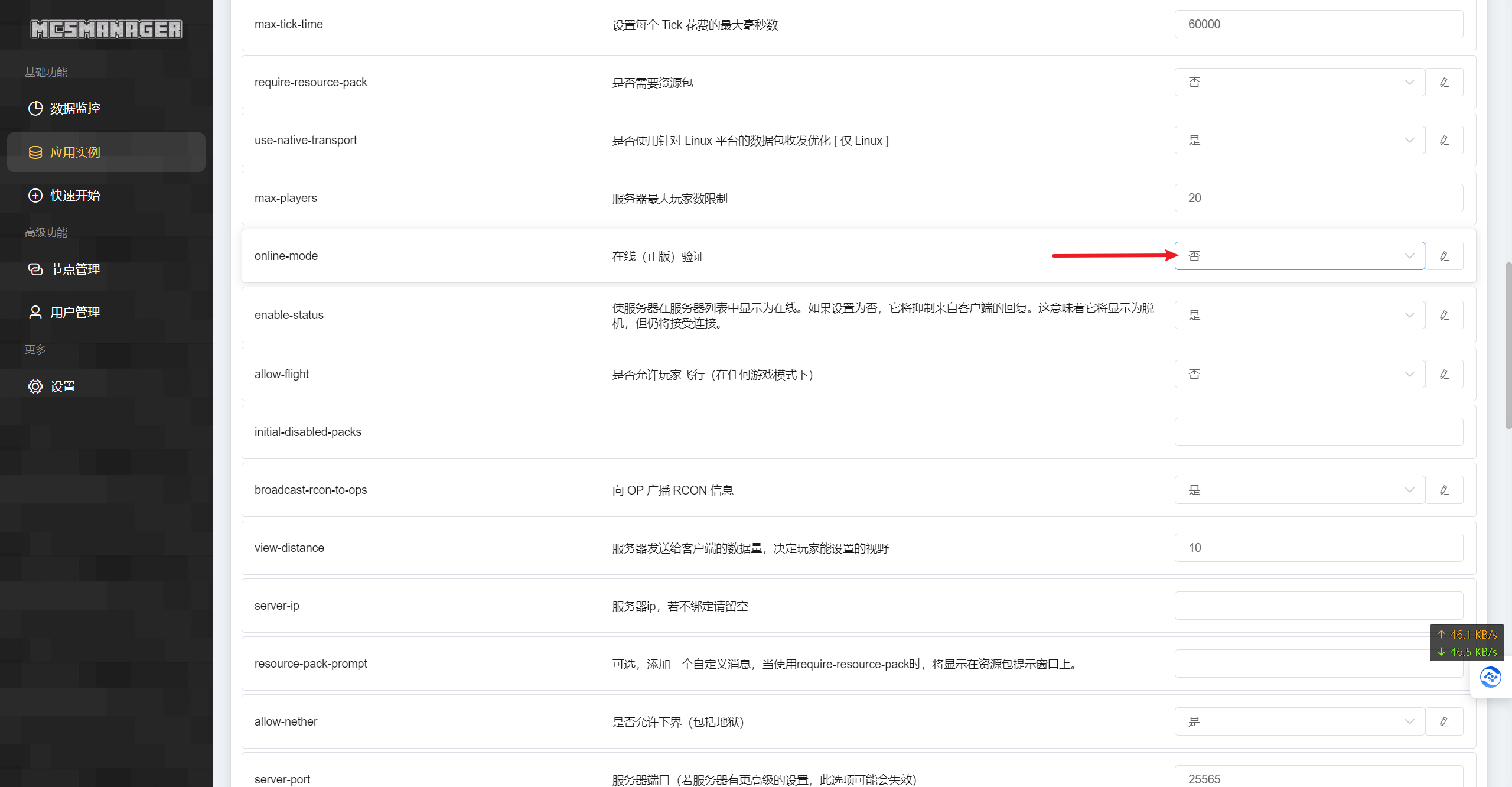
Task: Click the page vertical scrollbar
Action: click(1507, 346)
